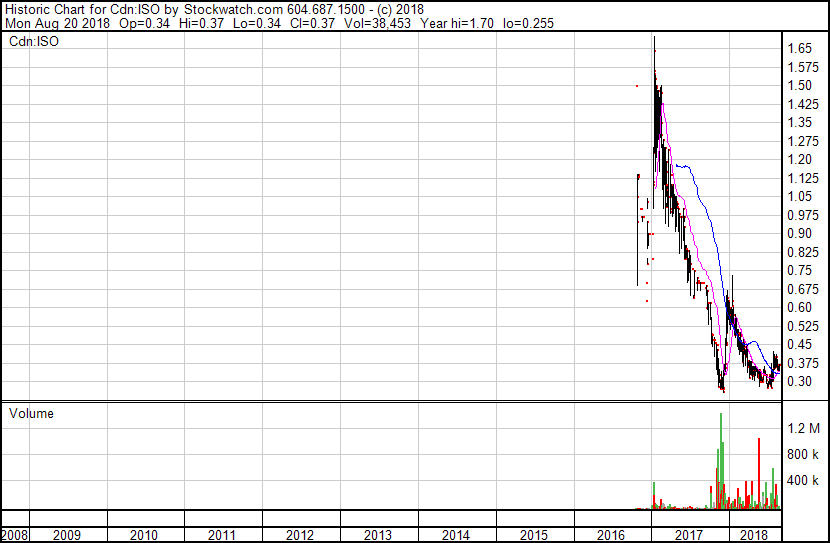The width and height of the screenshot is (830, 543).
Task: Select the 2017 year marker on the time axis
Action: click(x=689, y=535)
